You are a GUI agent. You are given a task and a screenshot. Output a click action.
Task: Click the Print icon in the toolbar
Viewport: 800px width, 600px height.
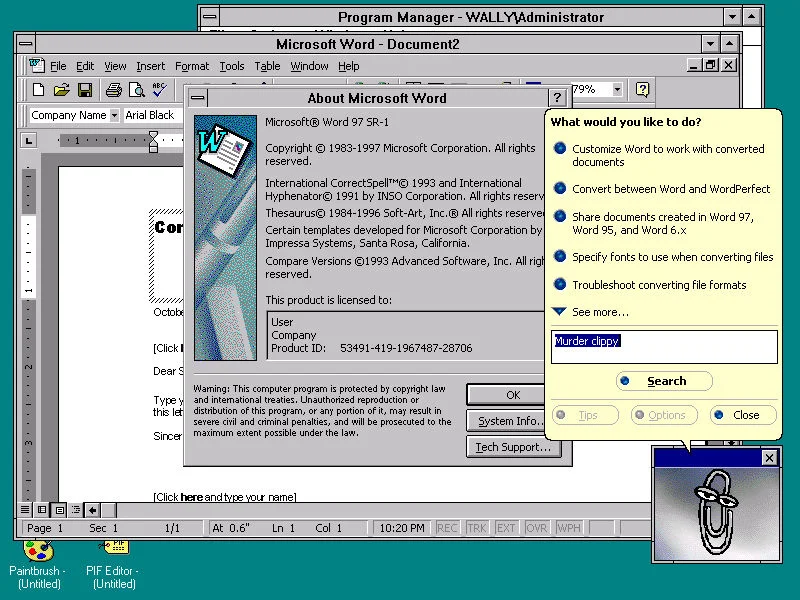pyautogui.click(x=114, y=90)
